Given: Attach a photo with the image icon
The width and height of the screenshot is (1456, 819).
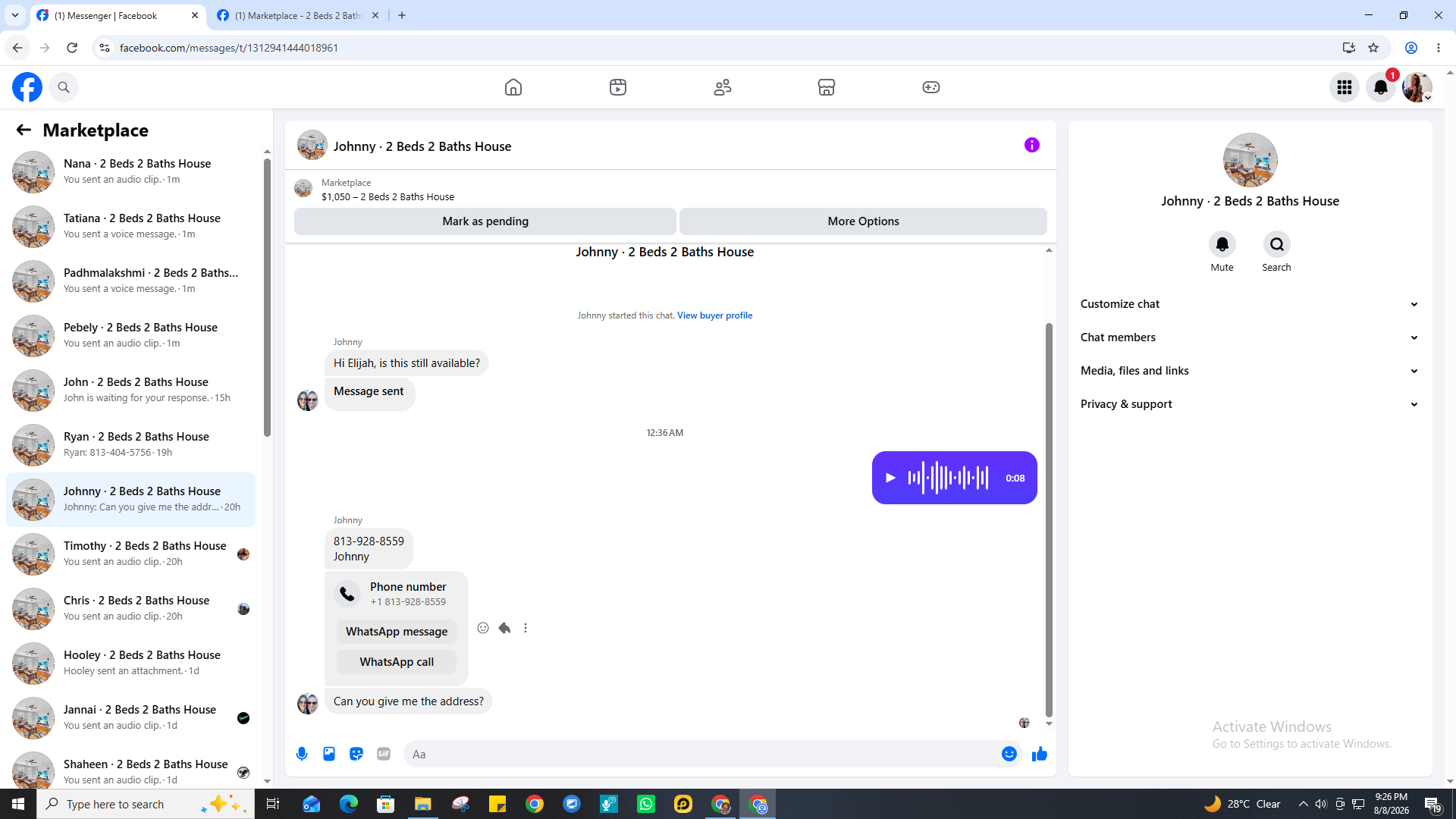Looking at the screenshot, I should pos(329,754).
